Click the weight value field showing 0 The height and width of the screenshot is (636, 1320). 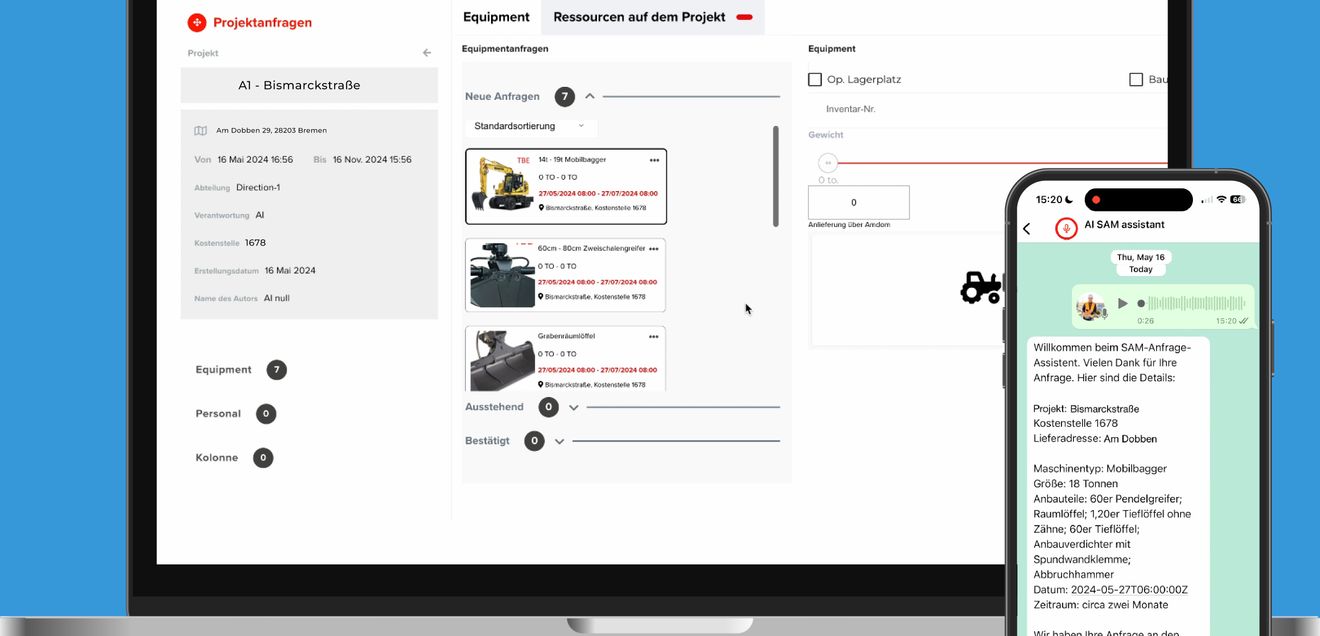(x=859, y=202)
